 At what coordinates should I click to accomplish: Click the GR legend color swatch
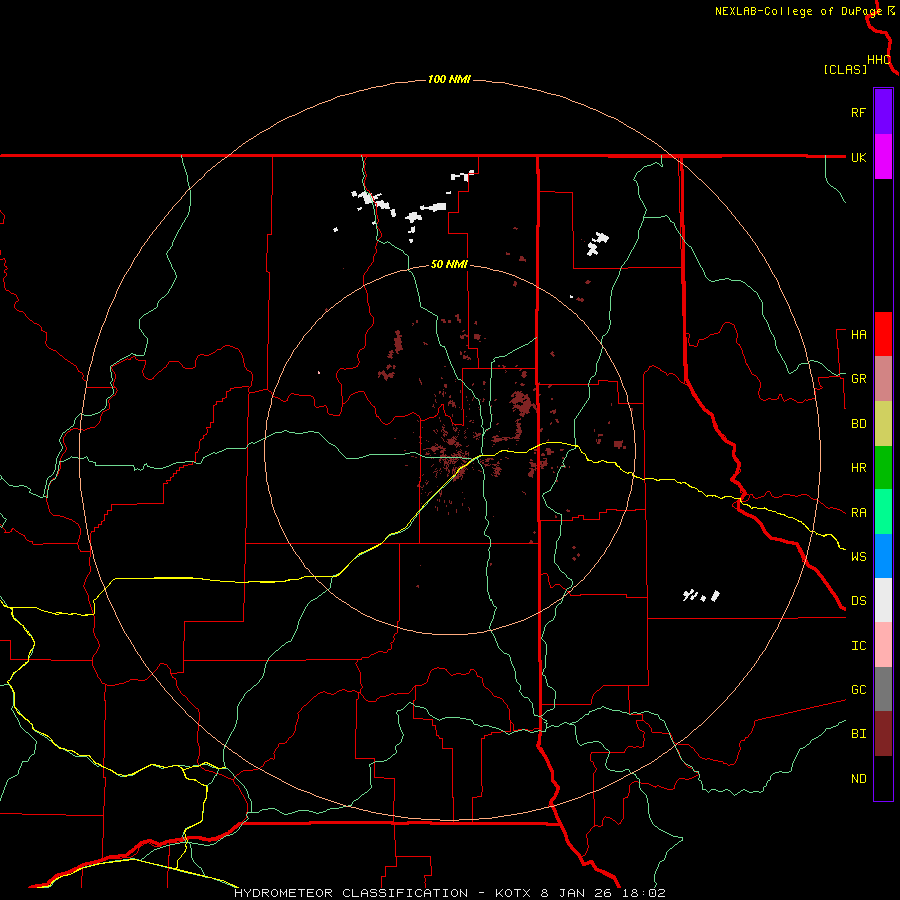click(883, 378)
